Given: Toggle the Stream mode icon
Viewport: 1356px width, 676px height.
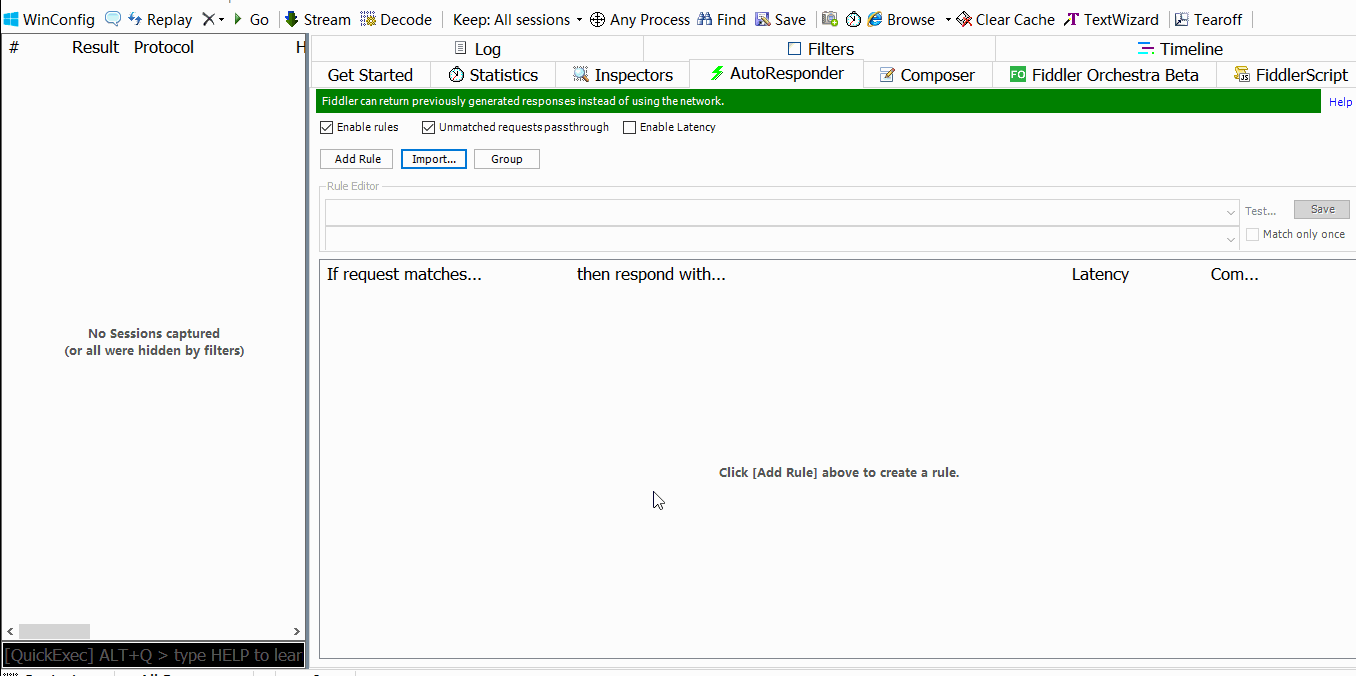Looking at the screenshot, I should (292, 19).
